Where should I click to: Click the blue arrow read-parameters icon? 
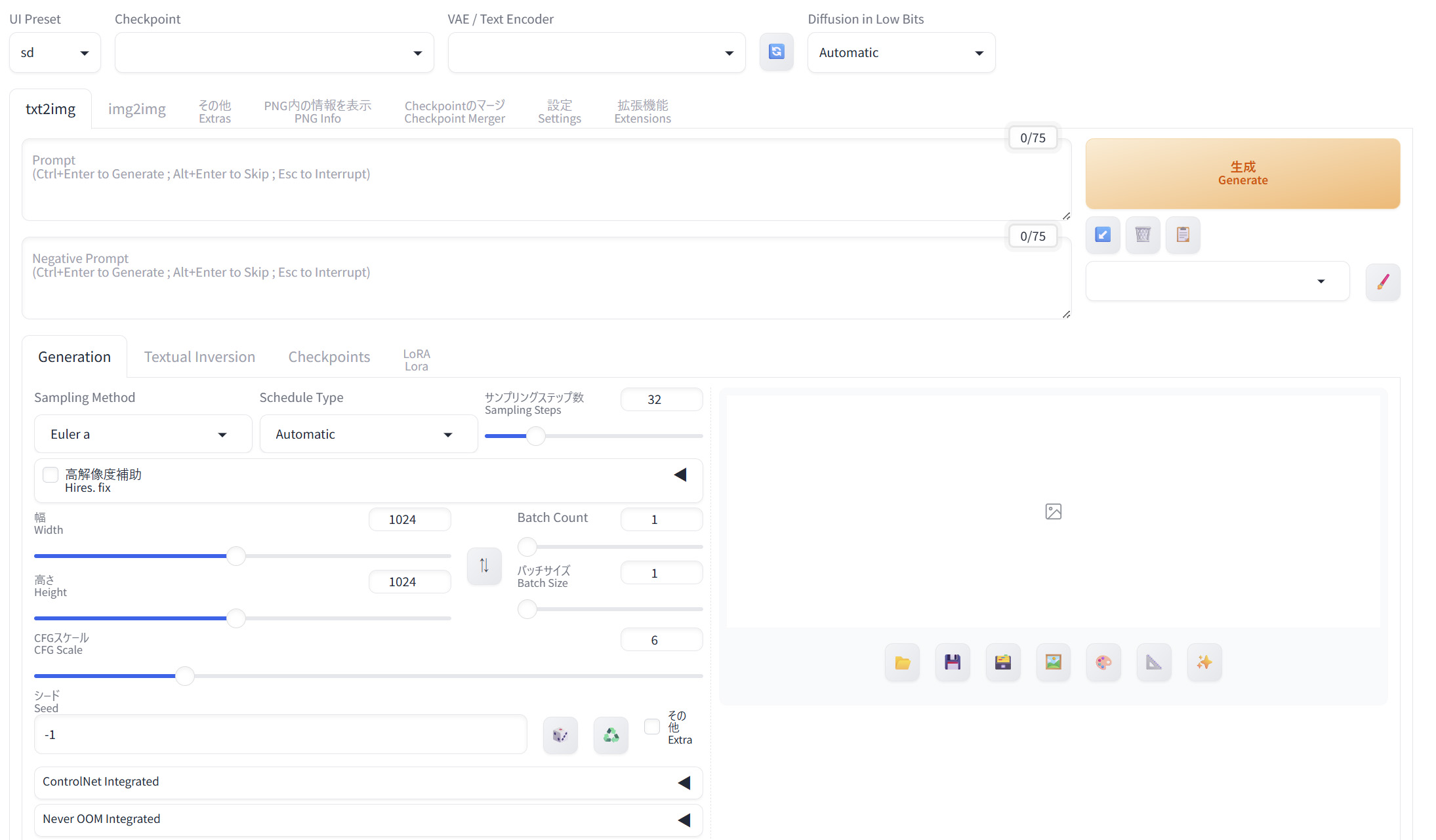tap(1103, 235)
